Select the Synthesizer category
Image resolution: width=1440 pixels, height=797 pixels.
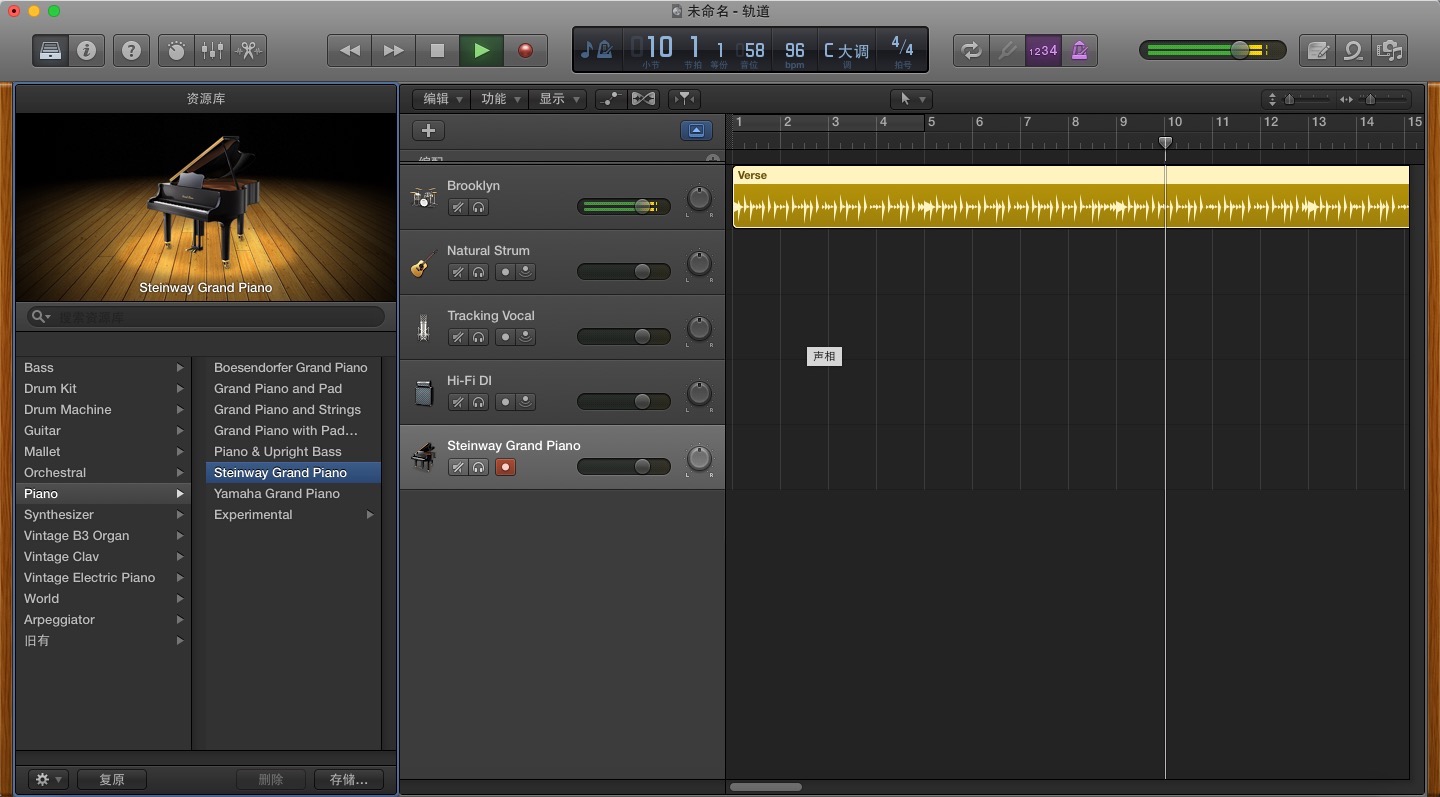pos(59,515)
